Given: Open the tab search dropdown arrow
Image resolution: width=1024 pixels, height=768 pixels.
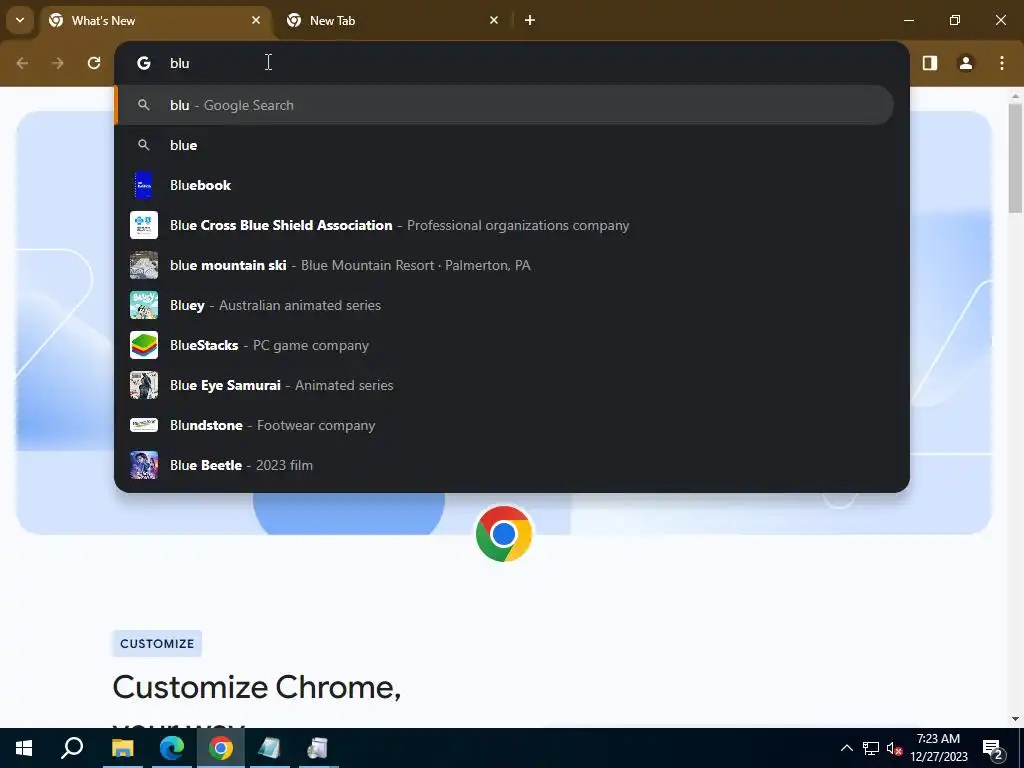Looking at the screenshot, I should pyautogui.click(x=20, y=20).
